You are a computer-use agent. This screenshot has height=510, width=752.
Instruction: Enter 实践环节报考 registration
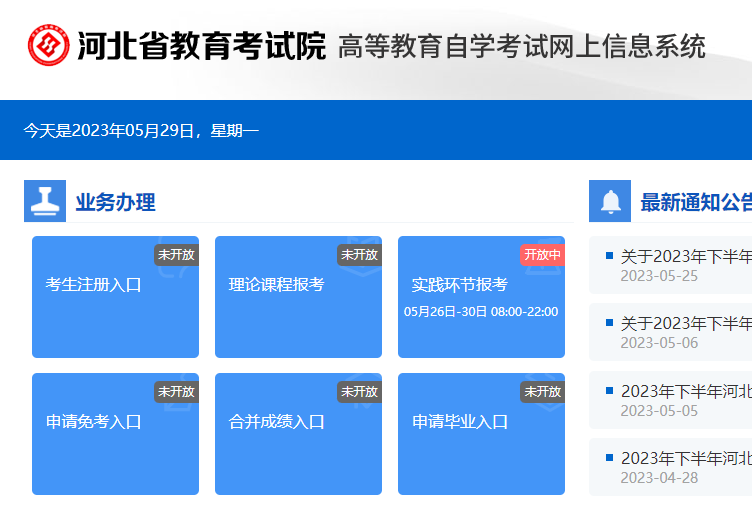[481, 297]
